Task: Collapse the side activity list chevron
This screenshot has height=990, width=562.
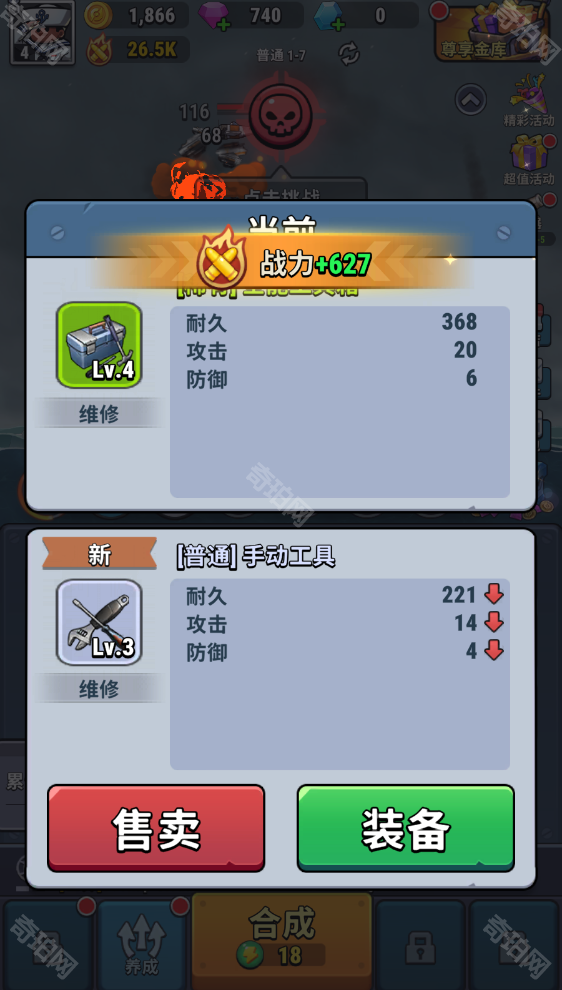Action: (x=470, y=99)
